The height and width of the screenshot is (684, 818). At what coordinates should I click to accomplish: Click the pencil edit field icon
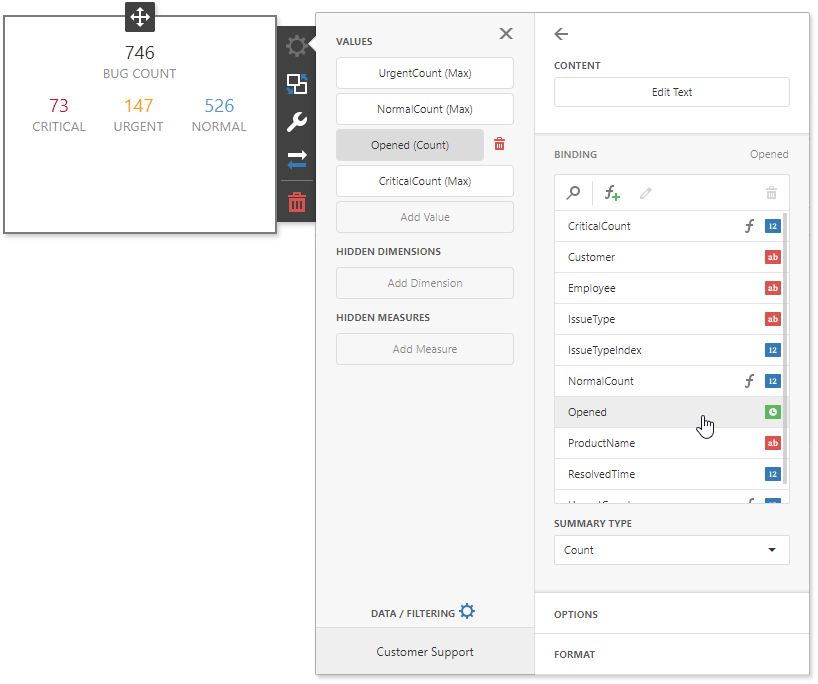click(645, 193)
